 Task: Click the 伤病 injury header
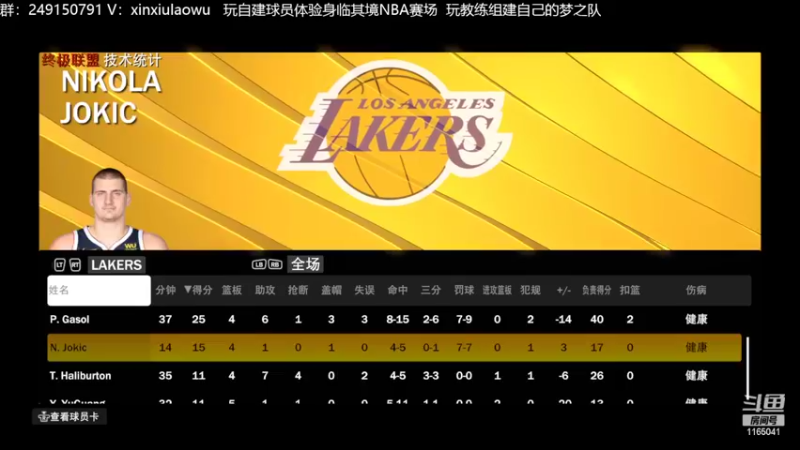point(696,290)
